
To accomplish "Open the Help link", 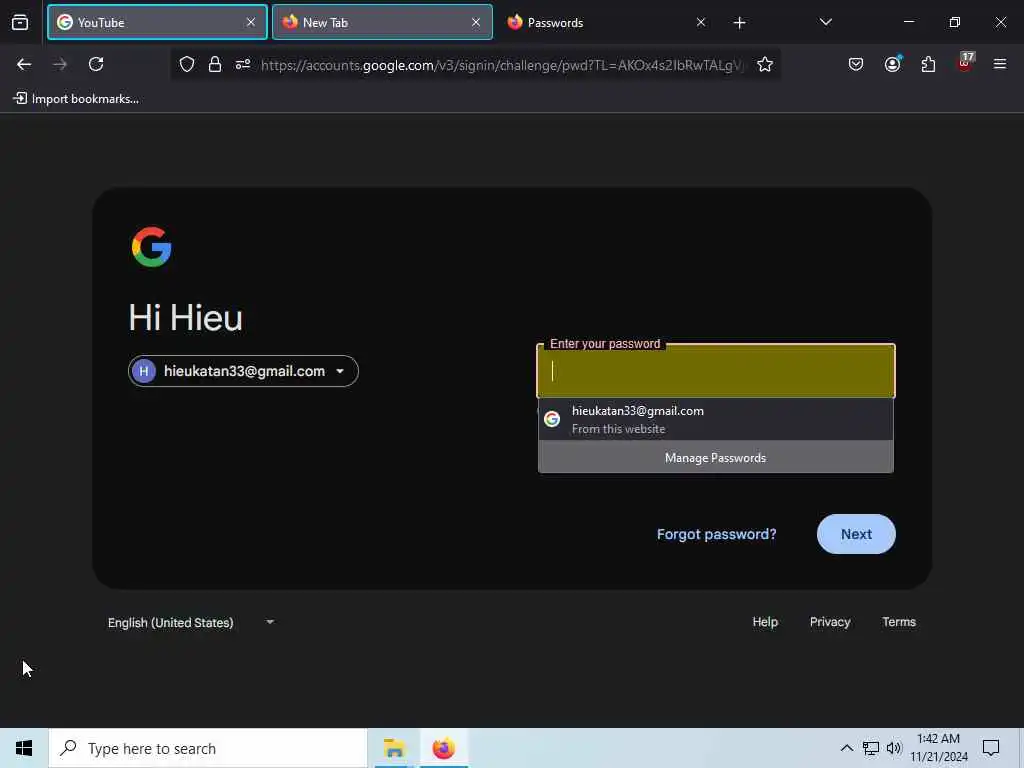I will [x=765, y=622].
